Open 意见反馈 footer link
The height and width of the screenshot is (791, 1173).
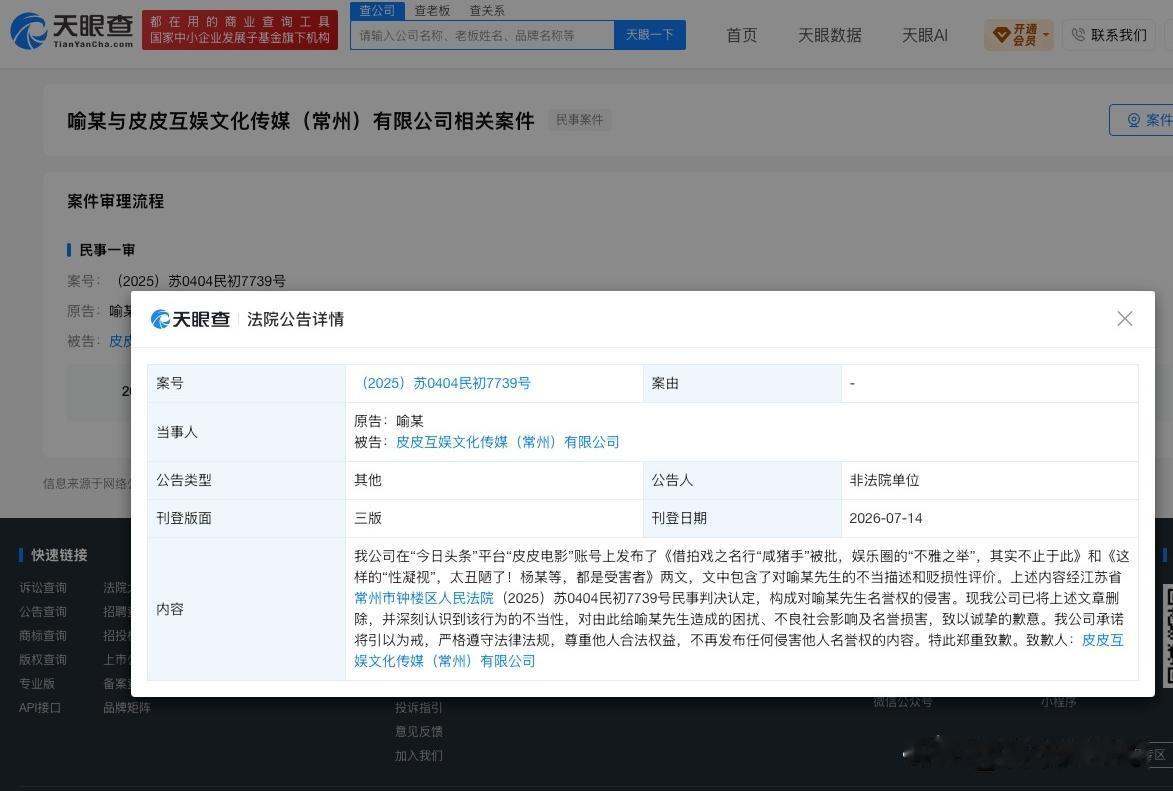(419, 731)
